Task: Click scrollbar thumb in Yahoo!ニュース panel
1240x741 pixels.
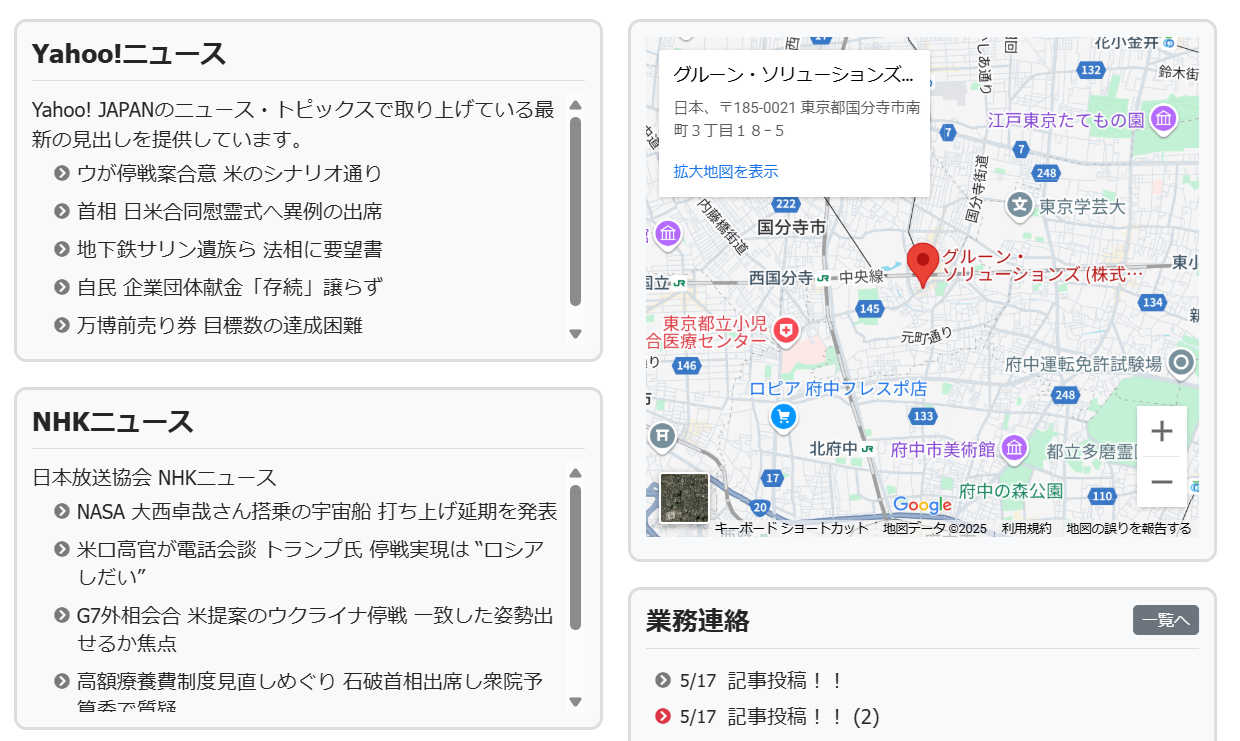Action: [x=575, y=211]
